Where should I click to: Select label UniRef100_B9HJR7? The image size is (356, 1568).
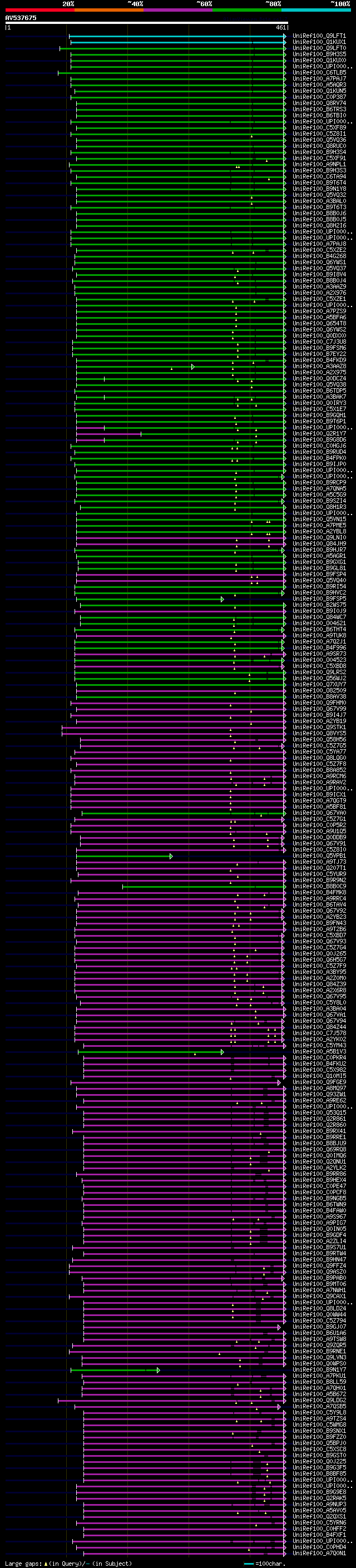point(319,549)
